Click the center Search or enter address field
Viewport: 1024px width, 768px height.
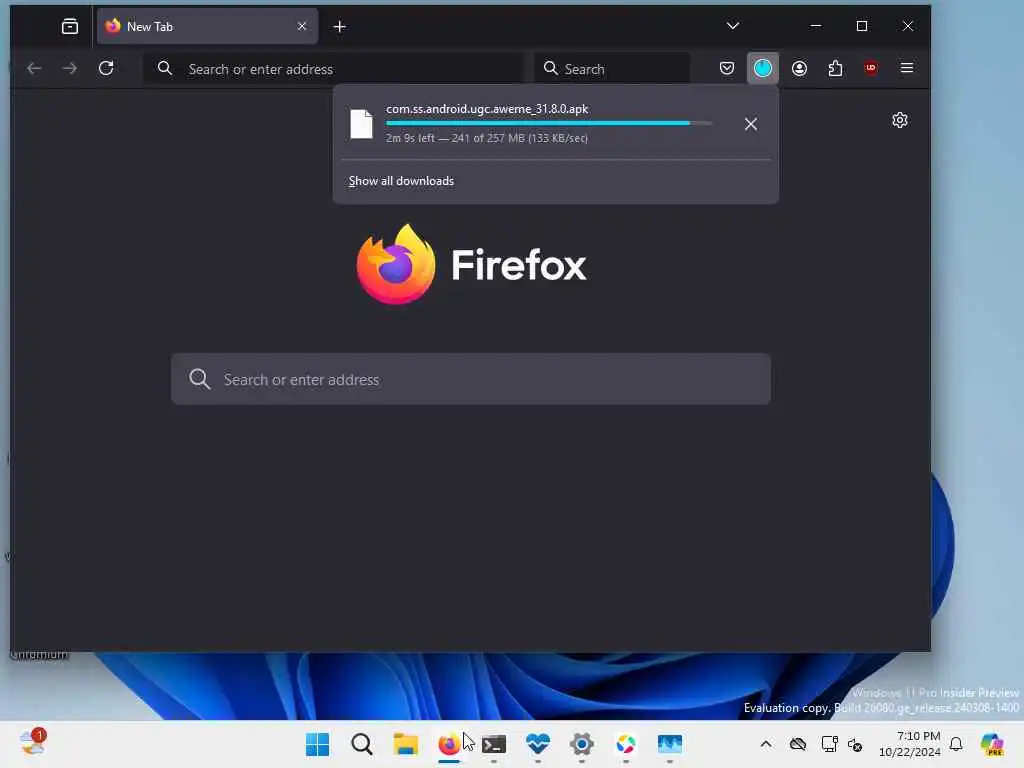pyautogui.click(x=471, y=379)
